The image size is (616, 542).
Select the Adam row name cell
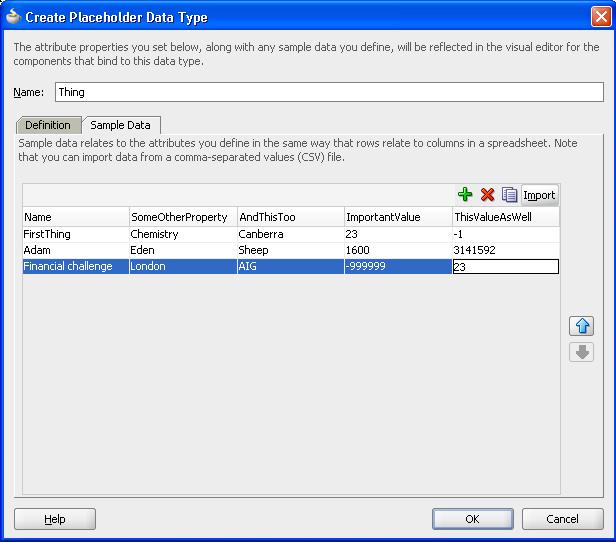coord(75,250)
